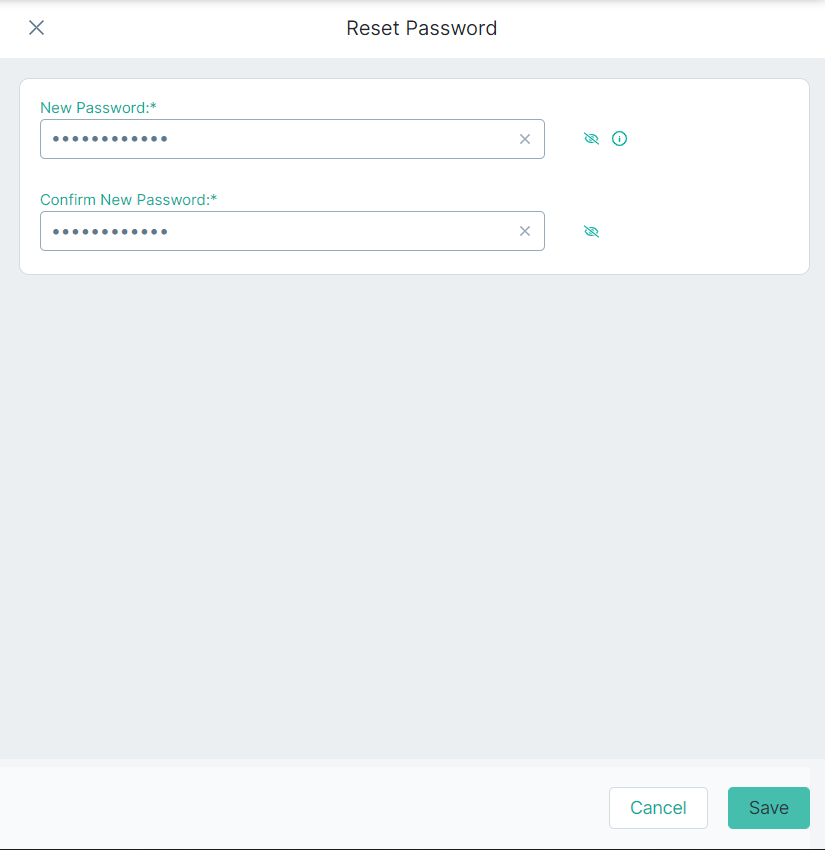825x850 pixels.
Task: Show the New Password characters
Action: [x=591, y=139]
